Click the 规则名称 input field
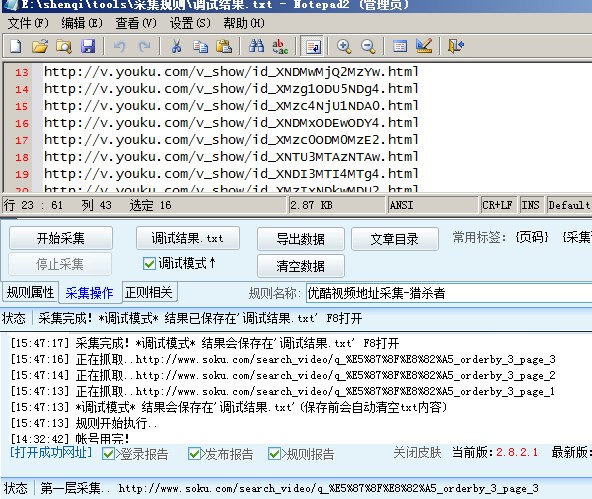Image resolution: width=592 pixels, height=499 pixels. point(449,293)
